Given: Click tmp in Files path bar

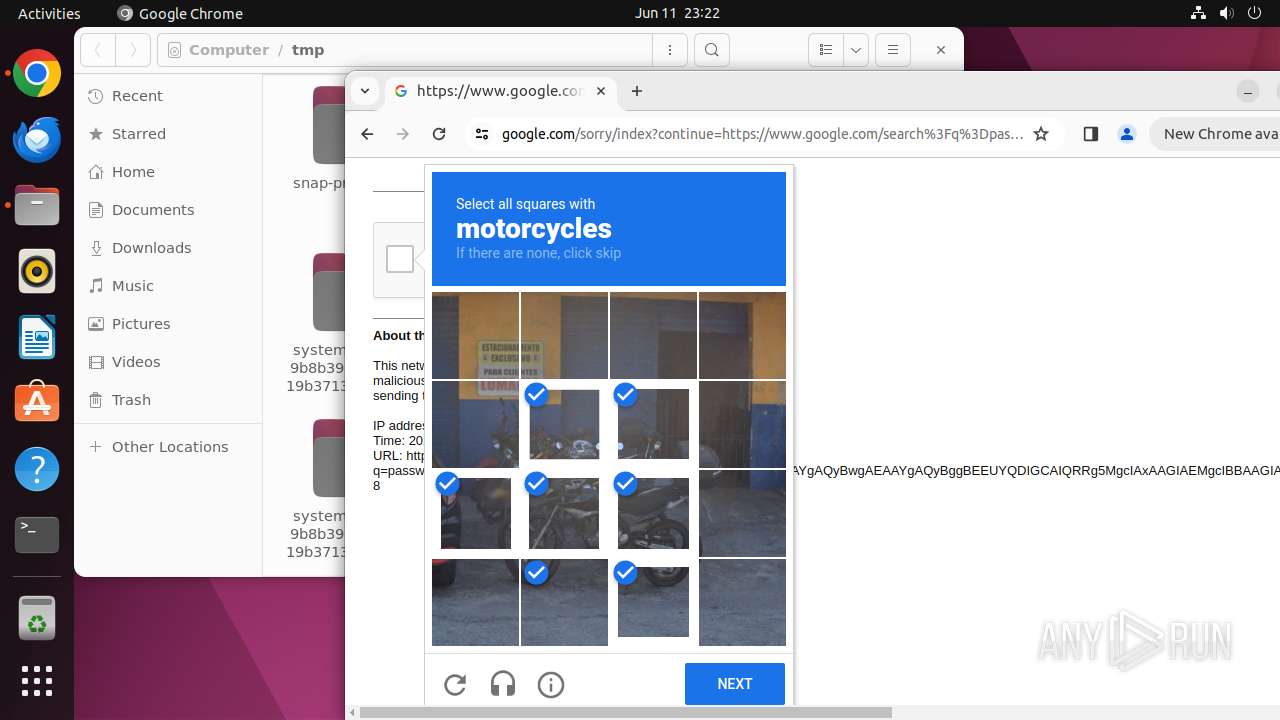Looking at the screenshot, I should tap(308, 50).
